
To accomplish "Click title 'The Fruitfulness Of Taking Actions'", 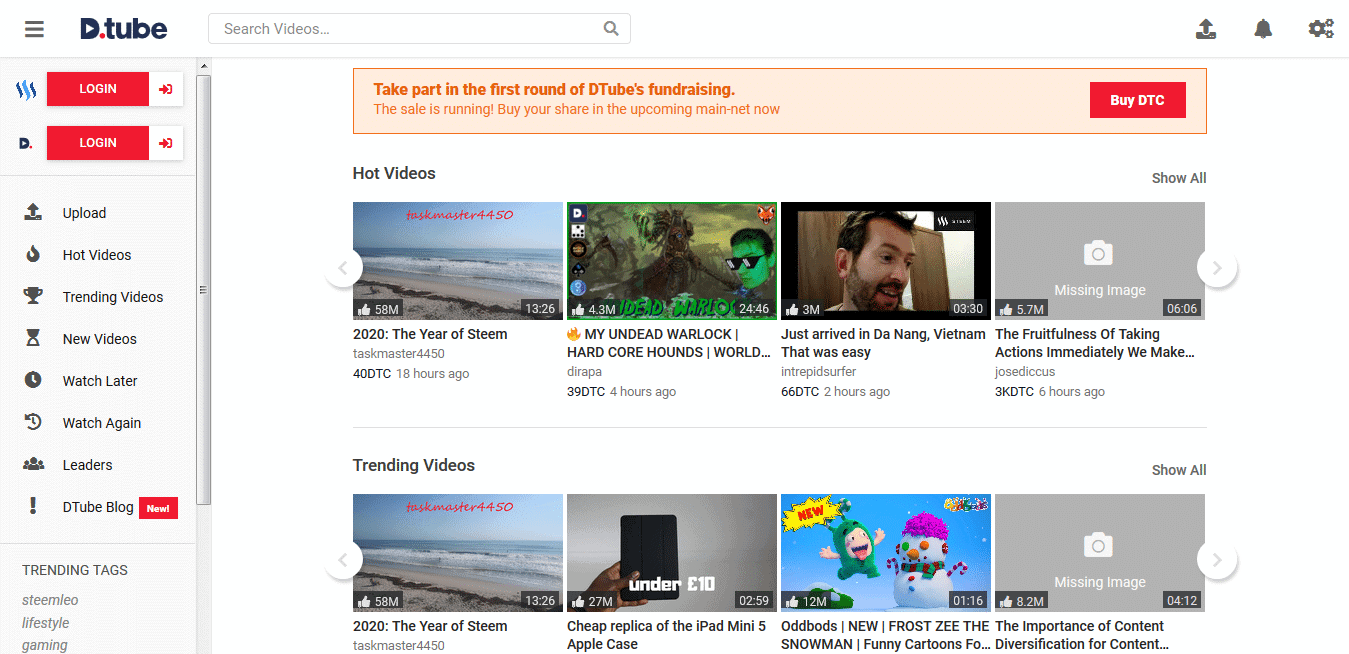I will pos(1095,343).
